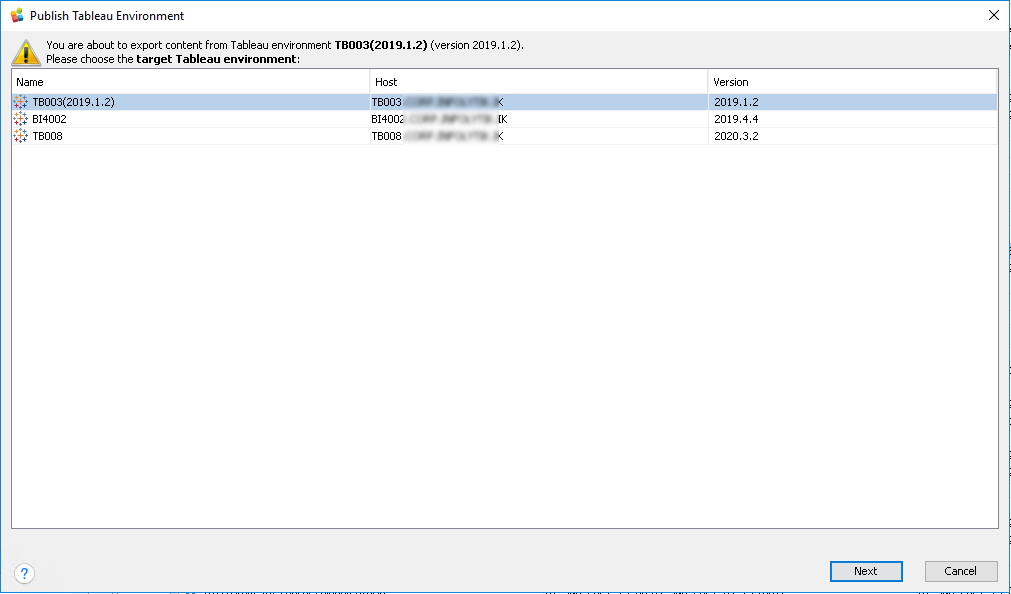1011x594 pixels.
Task: Click the Publish Tableau Environment title bar app icon
Action: (x=17, y=15)
